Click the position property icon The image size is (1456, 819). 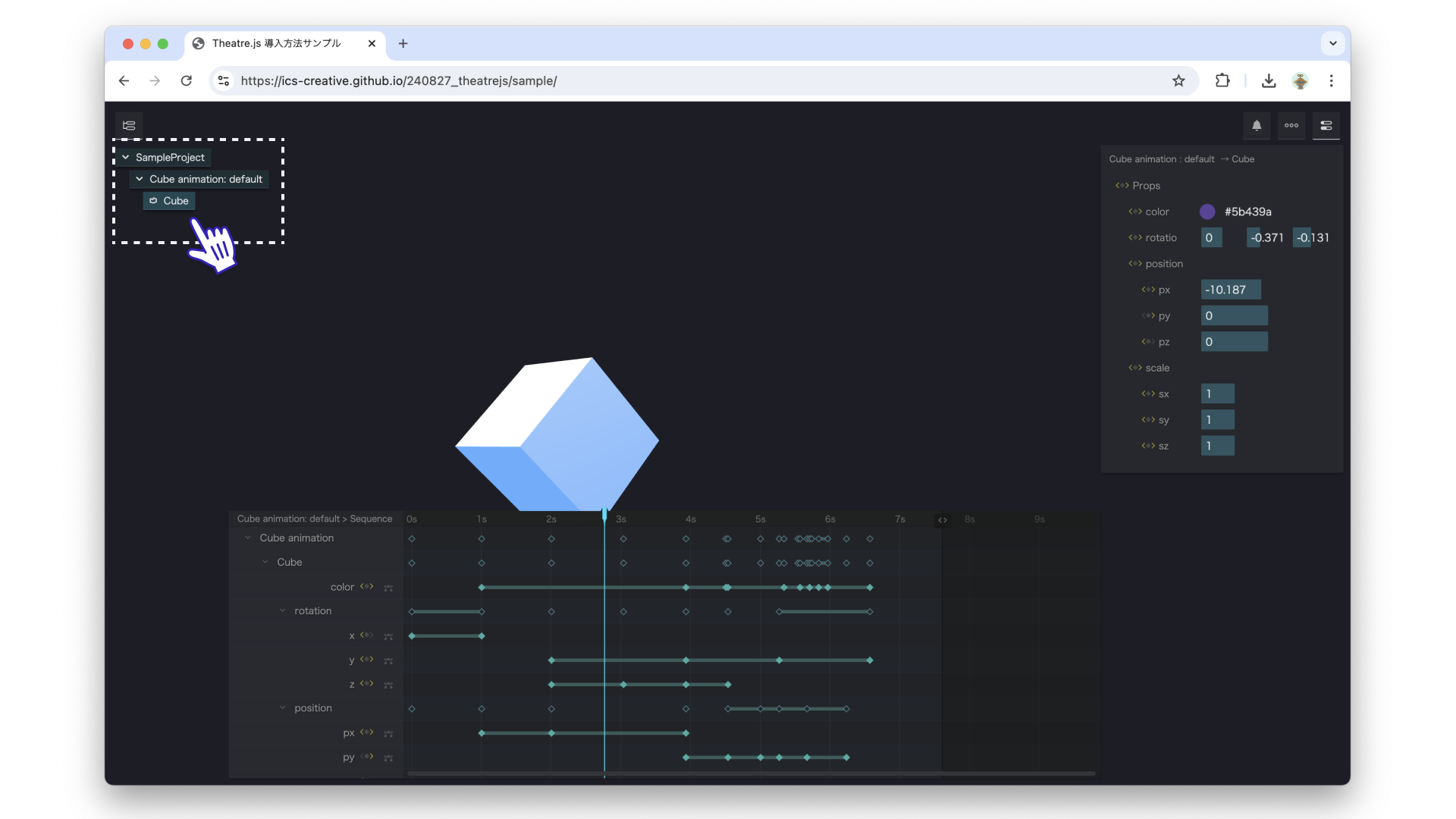(x=1133, y=263)
